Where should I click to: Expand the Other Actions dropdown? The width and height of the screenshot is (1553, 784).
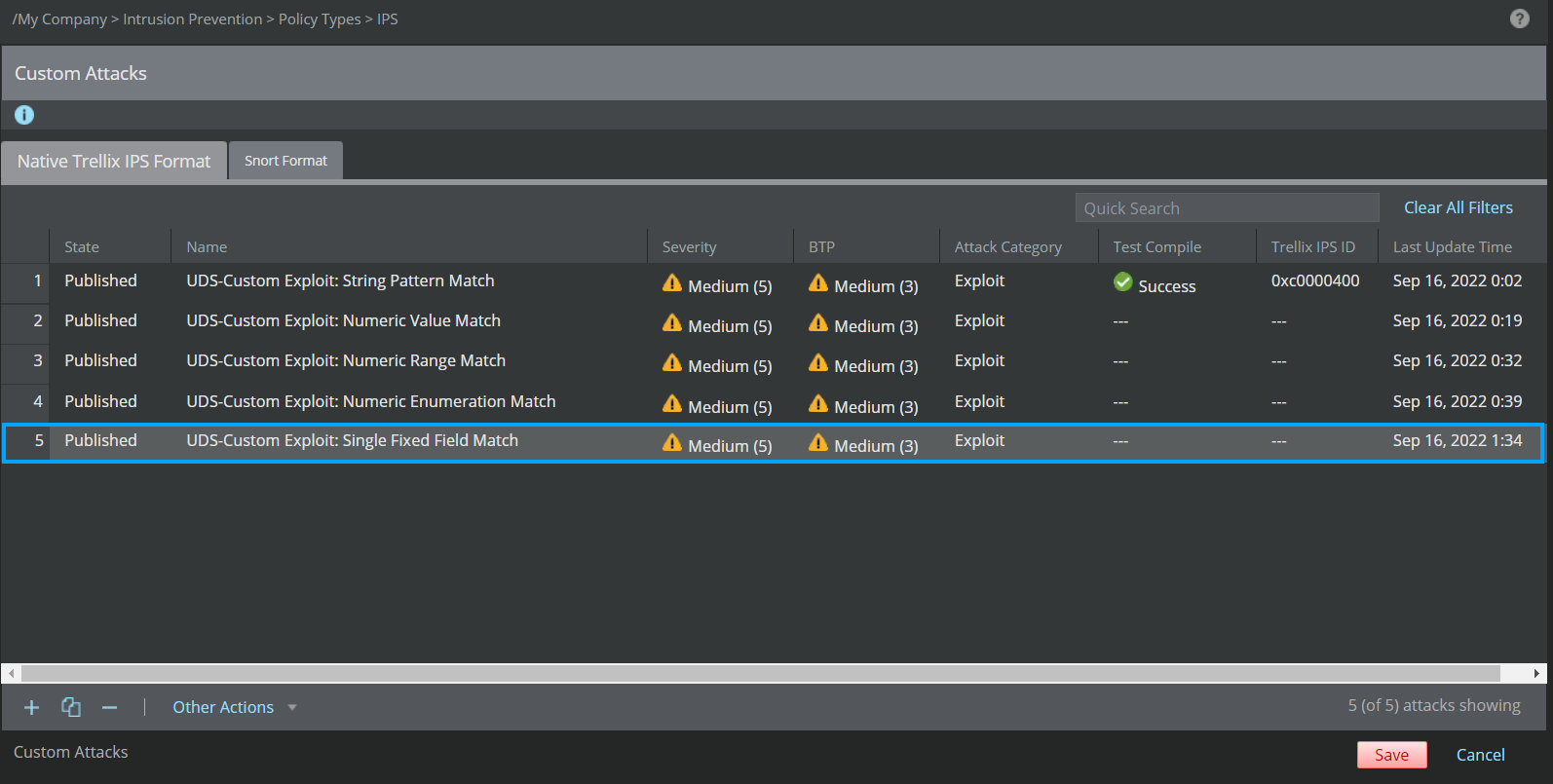click(x=235, y=707)
